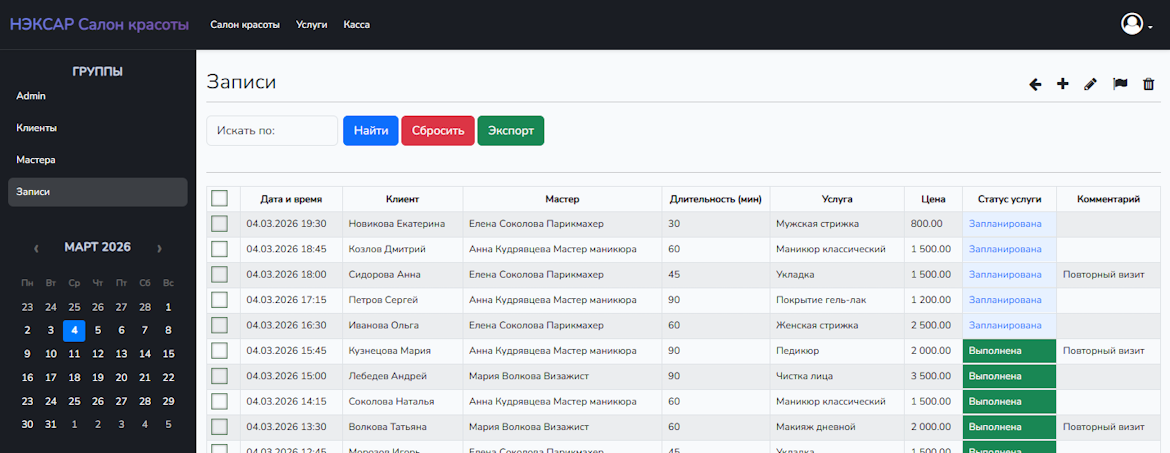Click the Искать по search field
The image size is (1170, 453).
pos(272,131)
